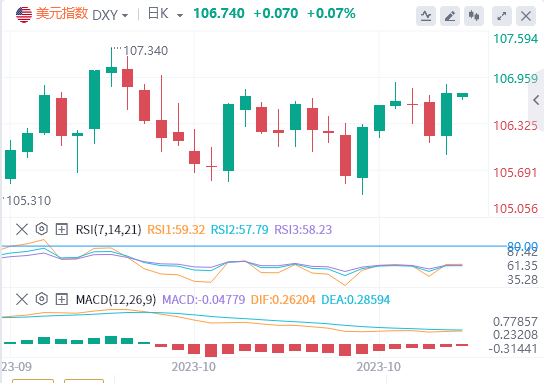Expand chart to fullscreen

coord(502,16)
